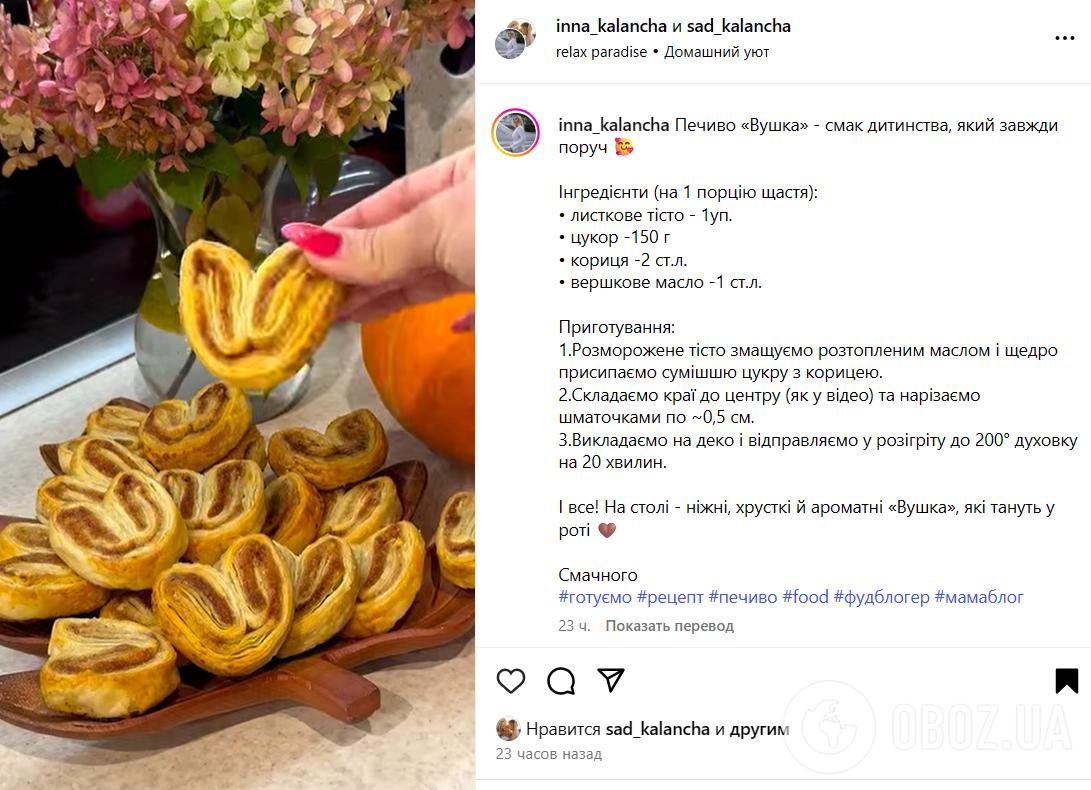Open sad_kalancha in the likes line

(658, 729)
